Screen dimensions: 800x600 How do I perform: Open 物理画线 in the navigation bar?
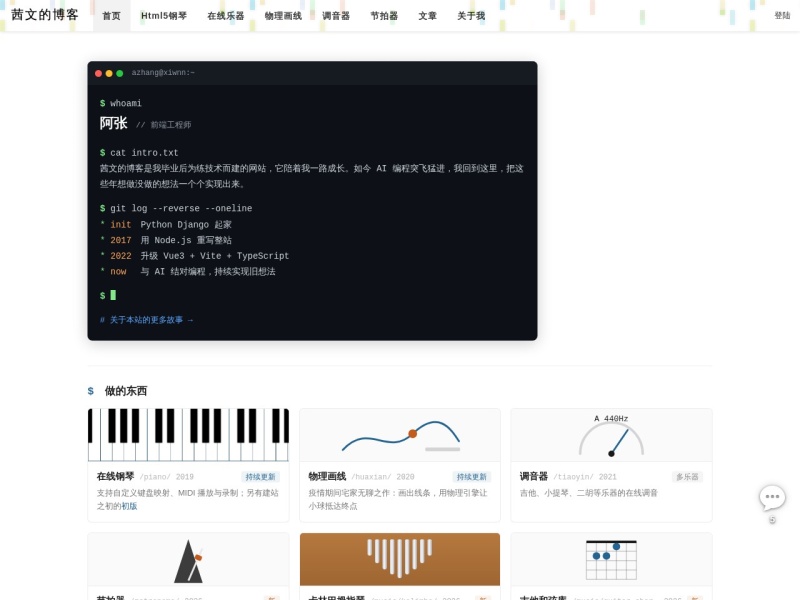point(283,16)
